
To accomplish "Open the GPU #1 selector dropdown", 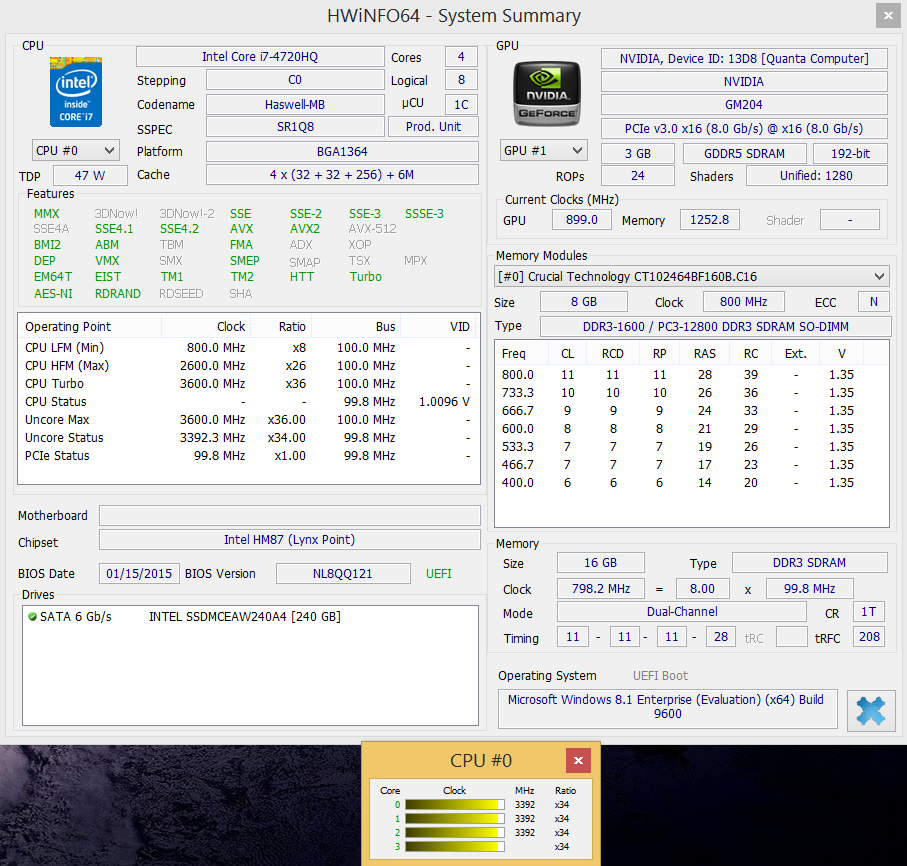I will (544, 150).
